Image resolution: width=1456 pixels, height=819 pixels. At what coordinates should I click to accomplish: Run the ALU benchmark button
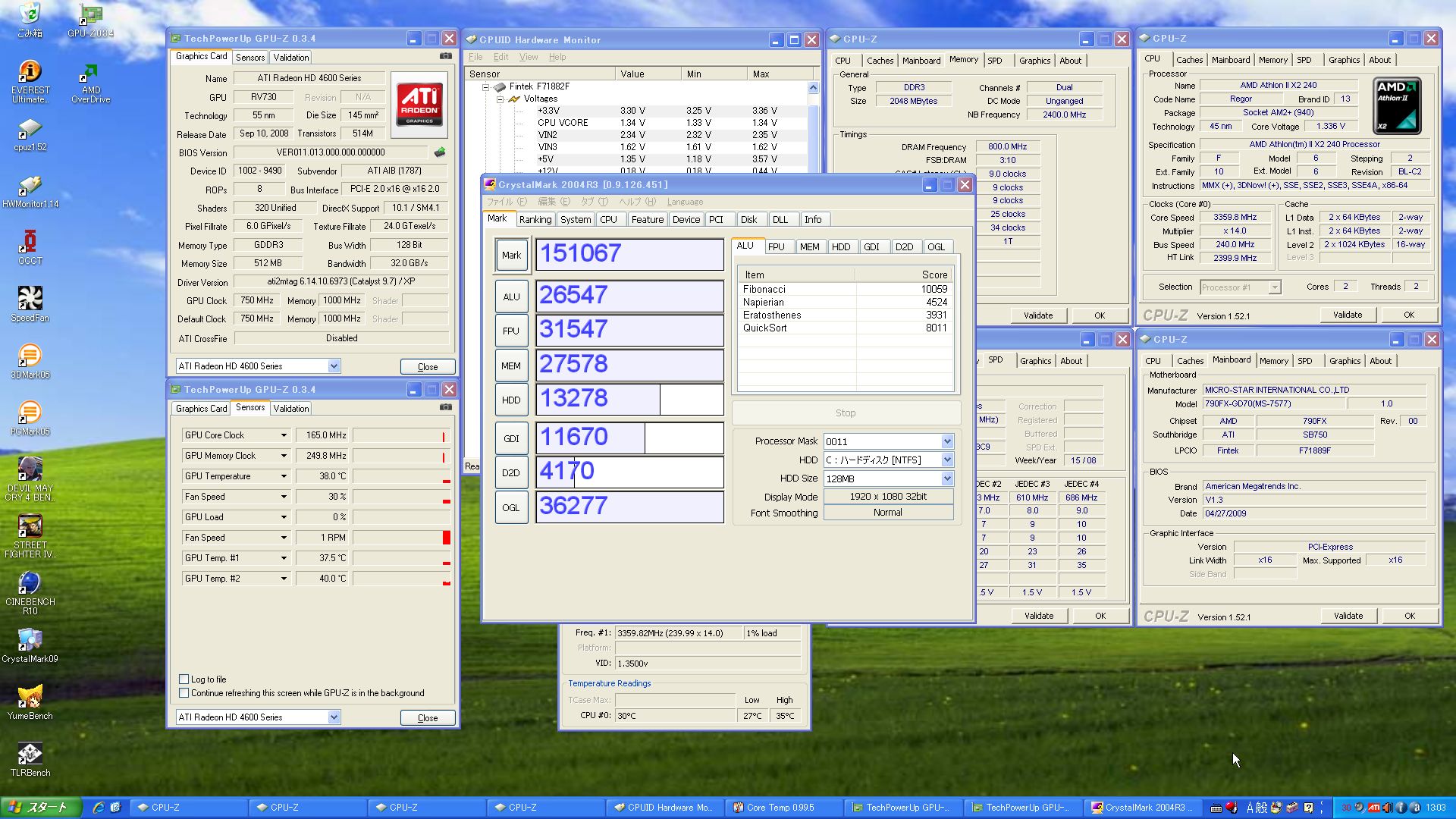click(511, 297)
